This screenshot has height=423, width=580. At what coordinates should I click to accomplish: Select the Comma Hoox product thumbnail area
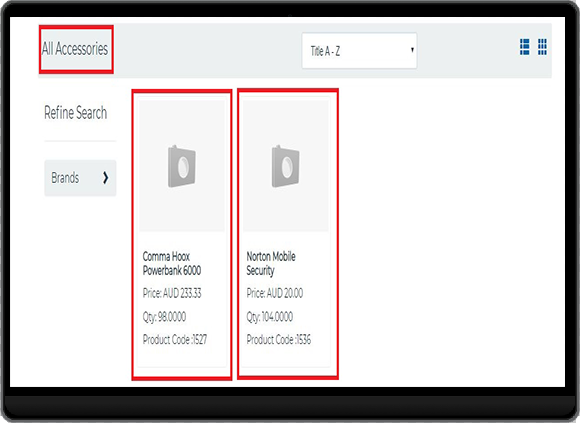click(182, 166)
